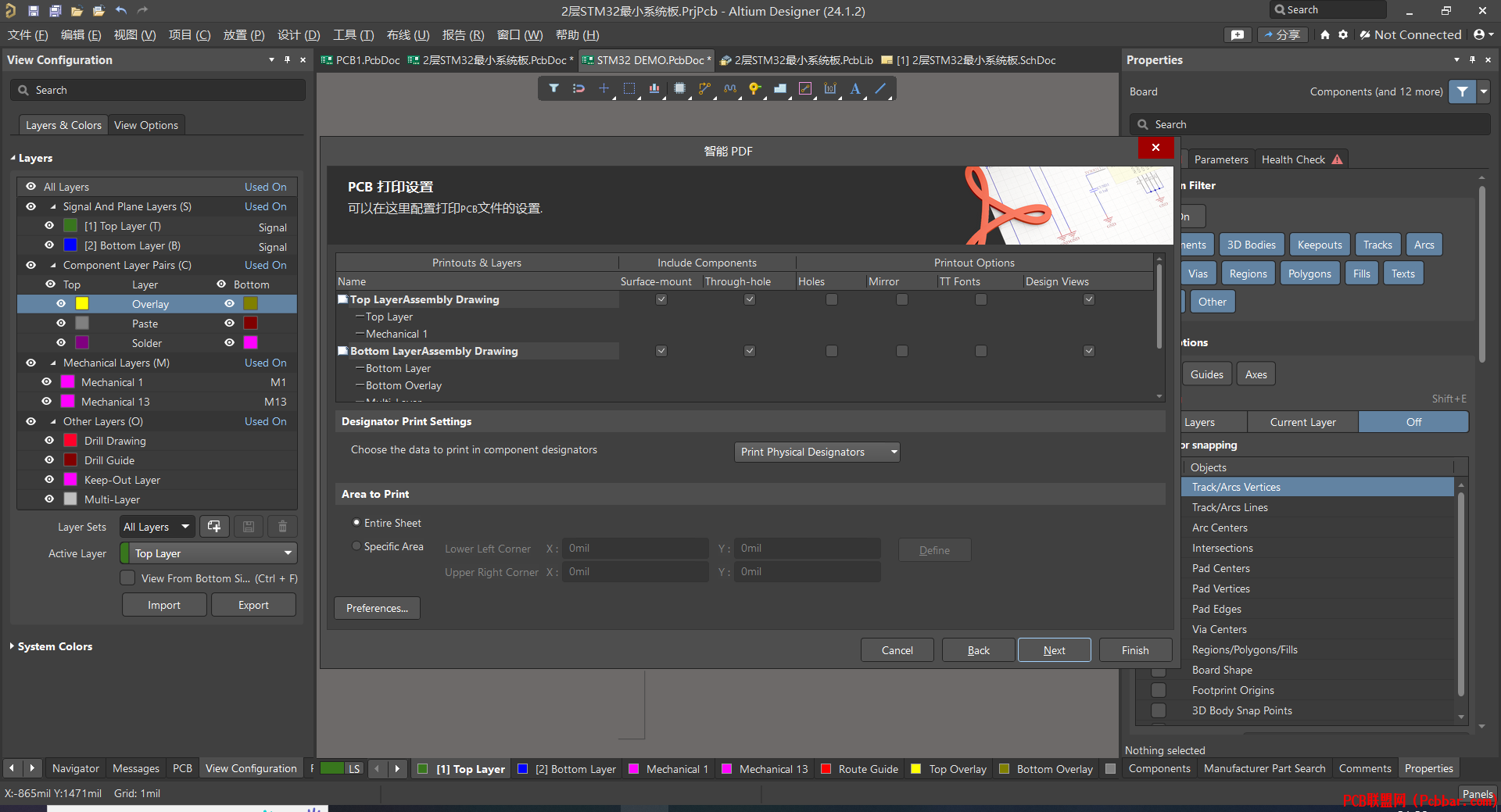1501x812 pixels.
Task: Click the Next button in the 智能 PDF wizard
Action: coord(1054,650)
